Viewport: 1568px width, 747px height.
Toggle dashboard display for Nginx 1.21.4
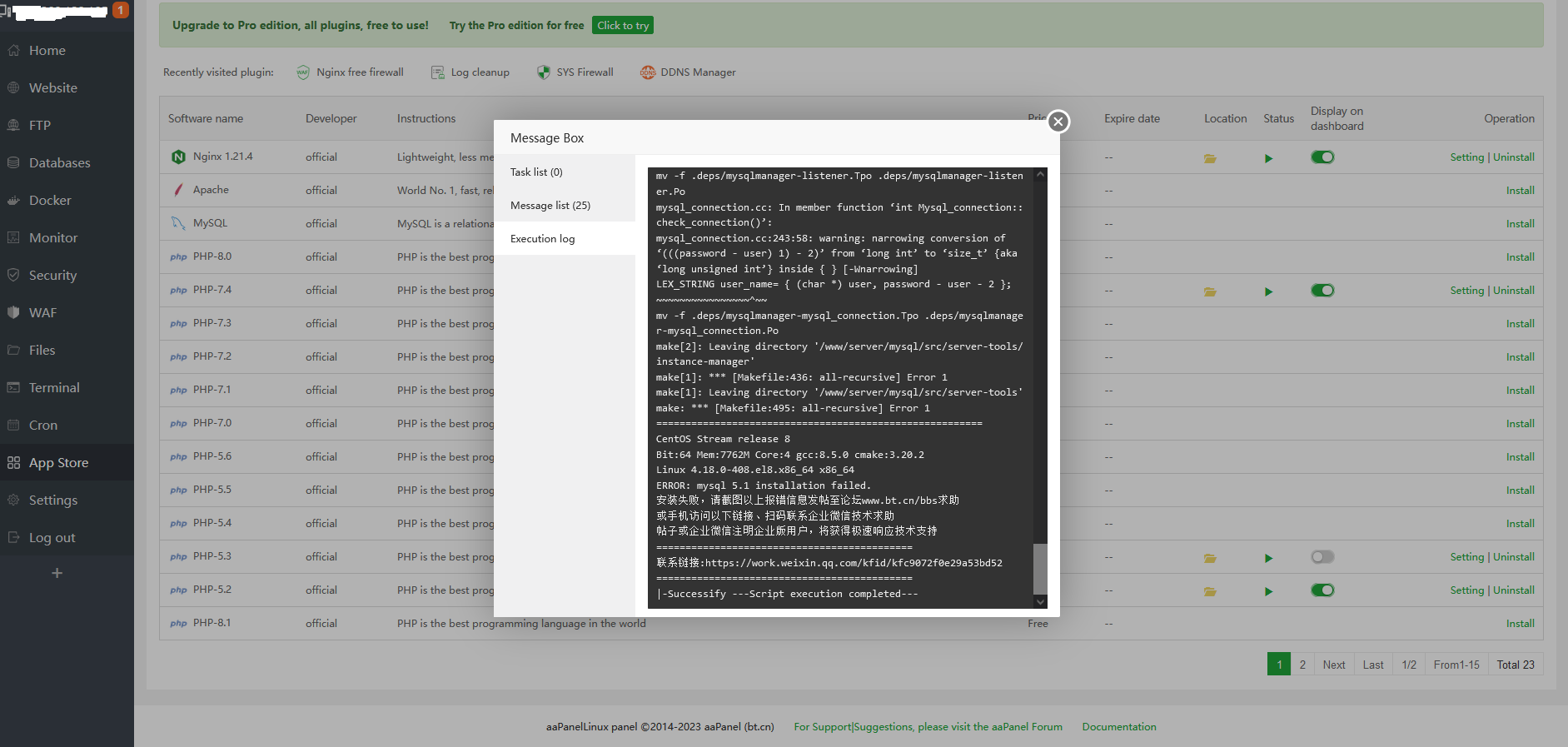coord(1322,157)
